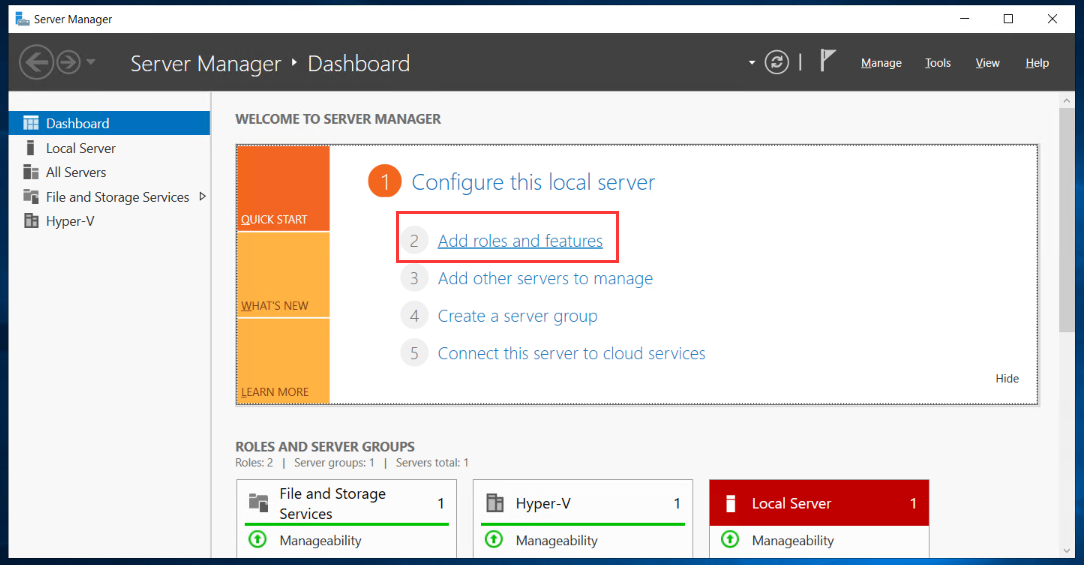
Task: Click the scrollbar up arrow
Action: (x=1067, y=101)
